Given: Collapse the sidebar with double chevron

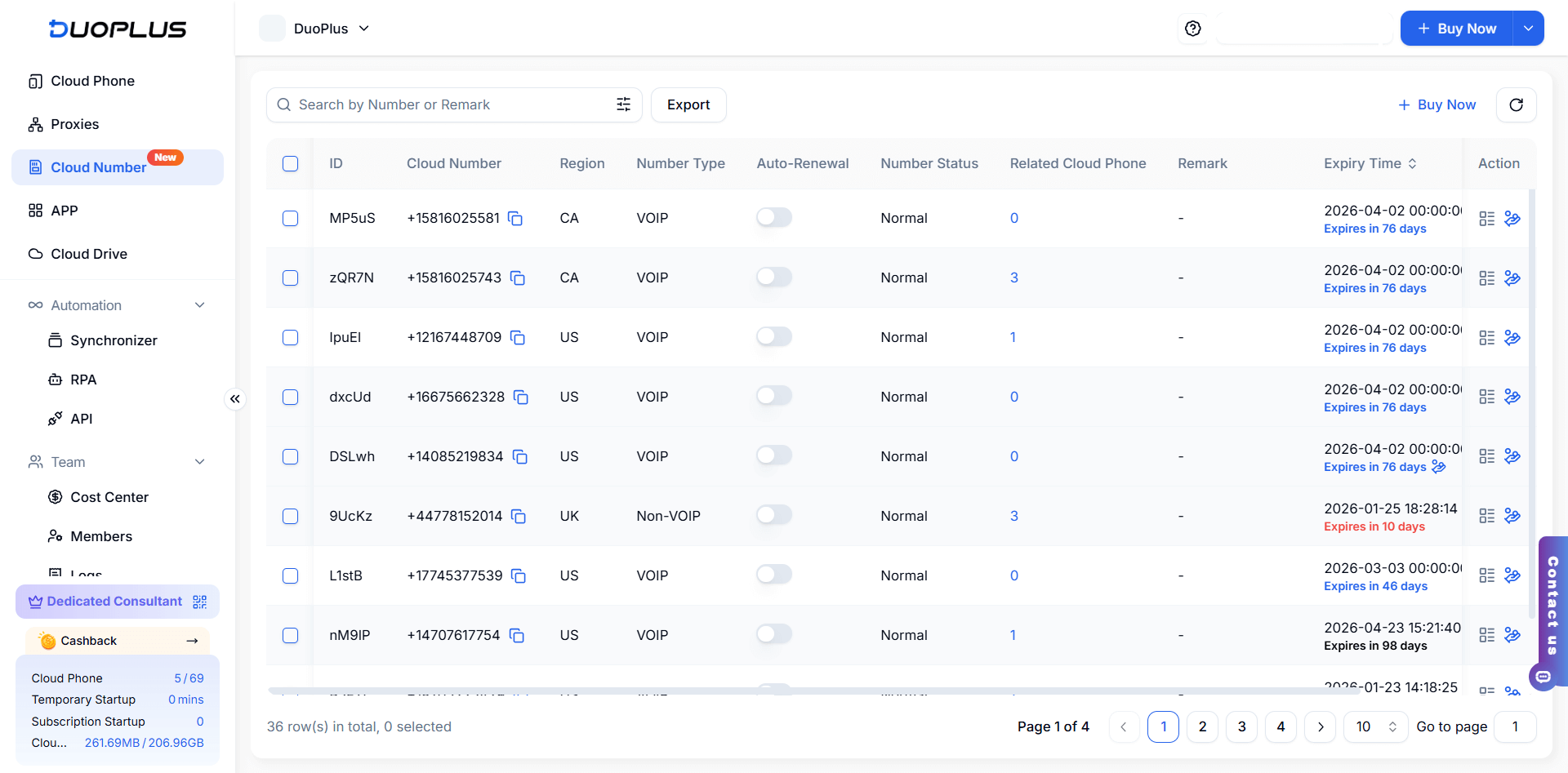Looking at the screenshot, I should pyautogui.click(x=235, y=399).
